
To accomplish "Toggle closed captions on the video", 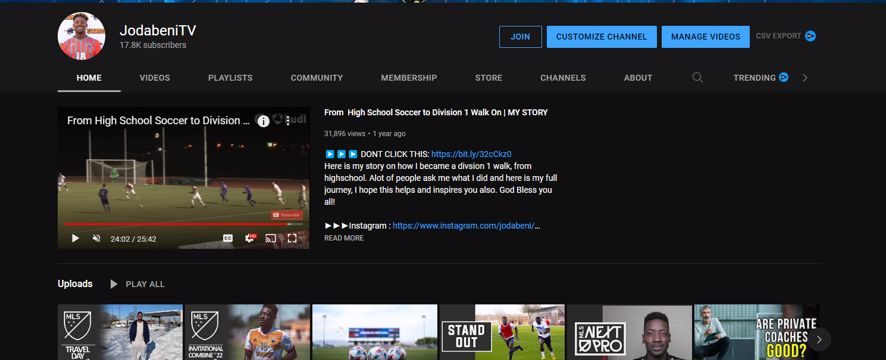I will pyautogui.click(x=228, y=238).
